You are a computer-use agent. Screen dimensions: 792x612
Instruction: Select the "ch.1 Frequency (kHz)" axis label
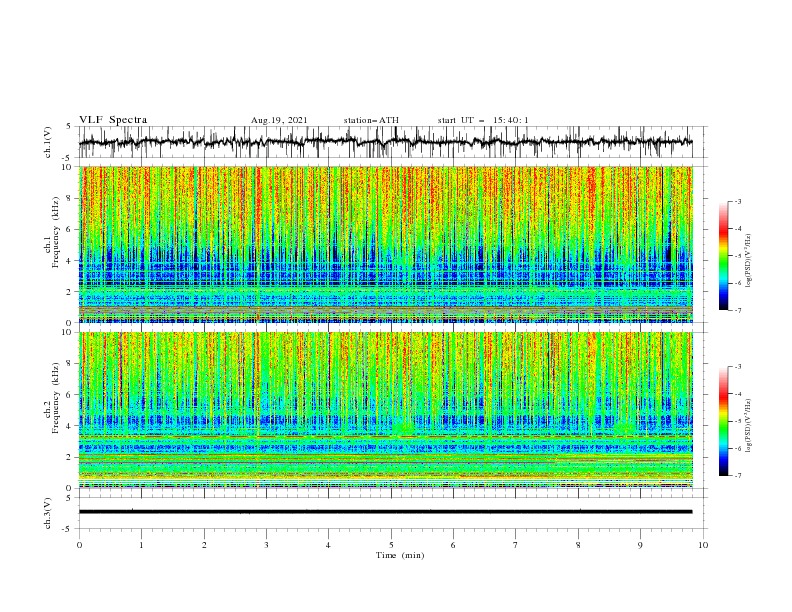(52, 230)
